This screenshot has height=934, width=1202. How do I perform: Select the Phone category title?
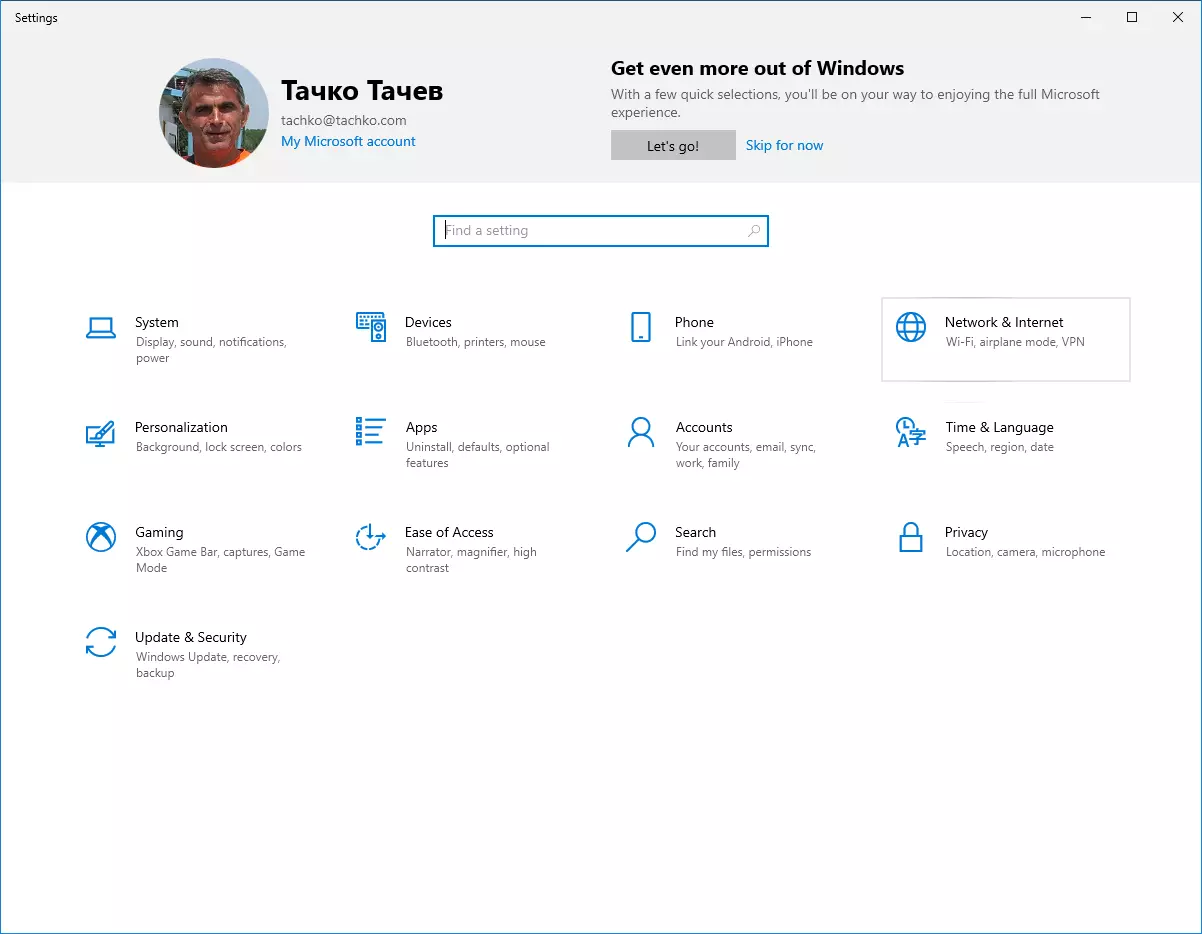coord(694,322)
